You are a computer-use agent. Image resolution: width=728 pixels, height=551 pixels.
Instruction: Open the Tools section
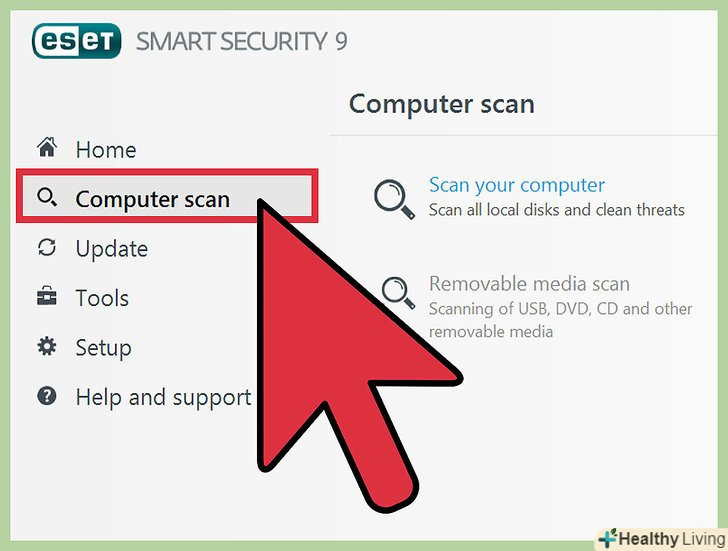tap(102, 298)
